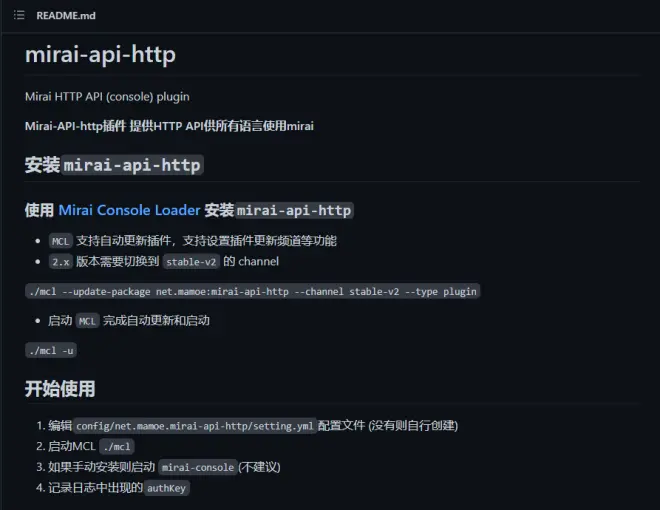The height and width of the screenshot is (510, 660).
Task: Click the mirai-console code tag
Action: point(198,467)
